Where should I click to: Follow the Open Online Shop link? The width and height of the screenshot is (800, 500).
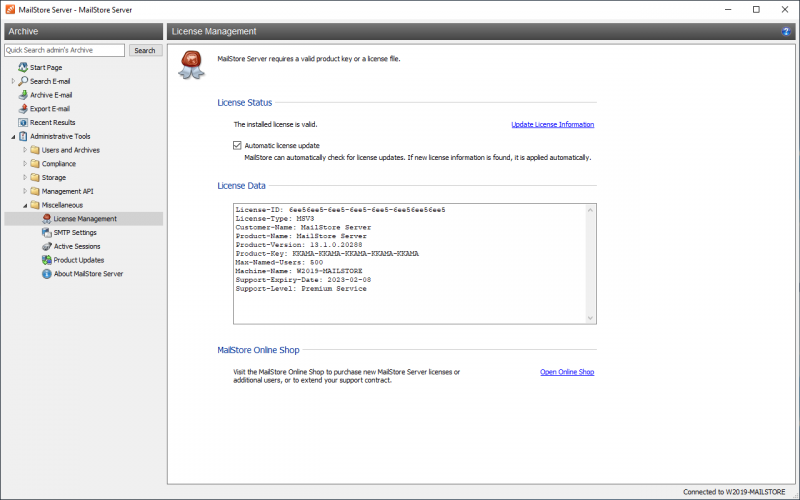pos(567,372)
